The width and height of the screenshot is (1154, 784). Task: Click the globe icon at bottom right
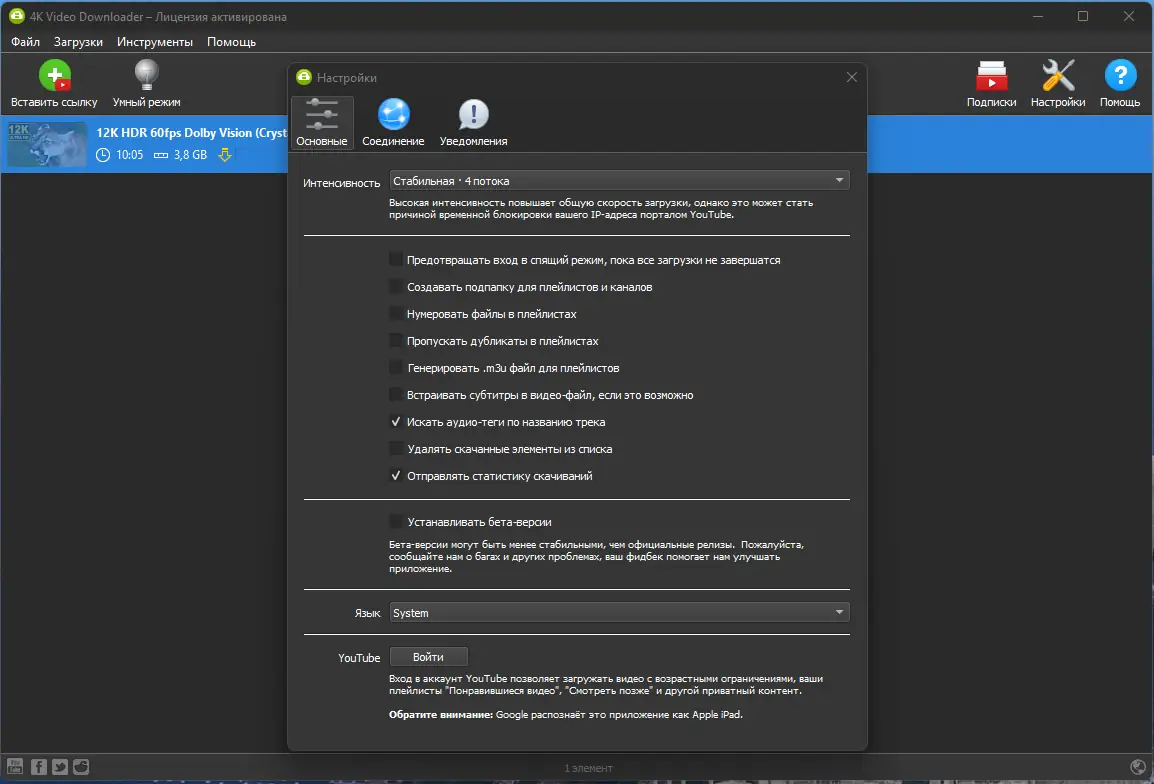1138,767
